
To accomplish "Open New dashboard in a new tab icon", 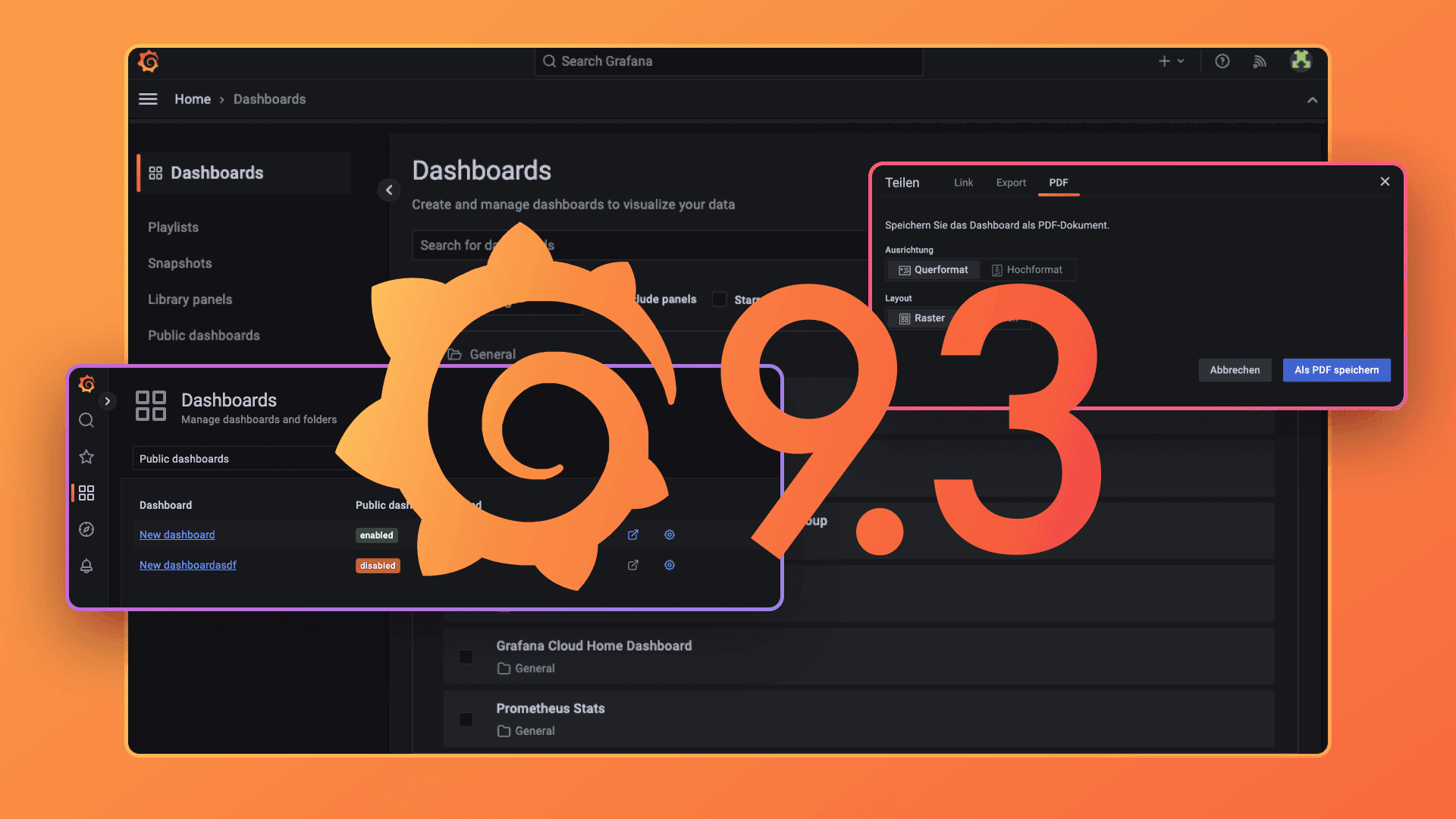I will click(x=633, y=535).
